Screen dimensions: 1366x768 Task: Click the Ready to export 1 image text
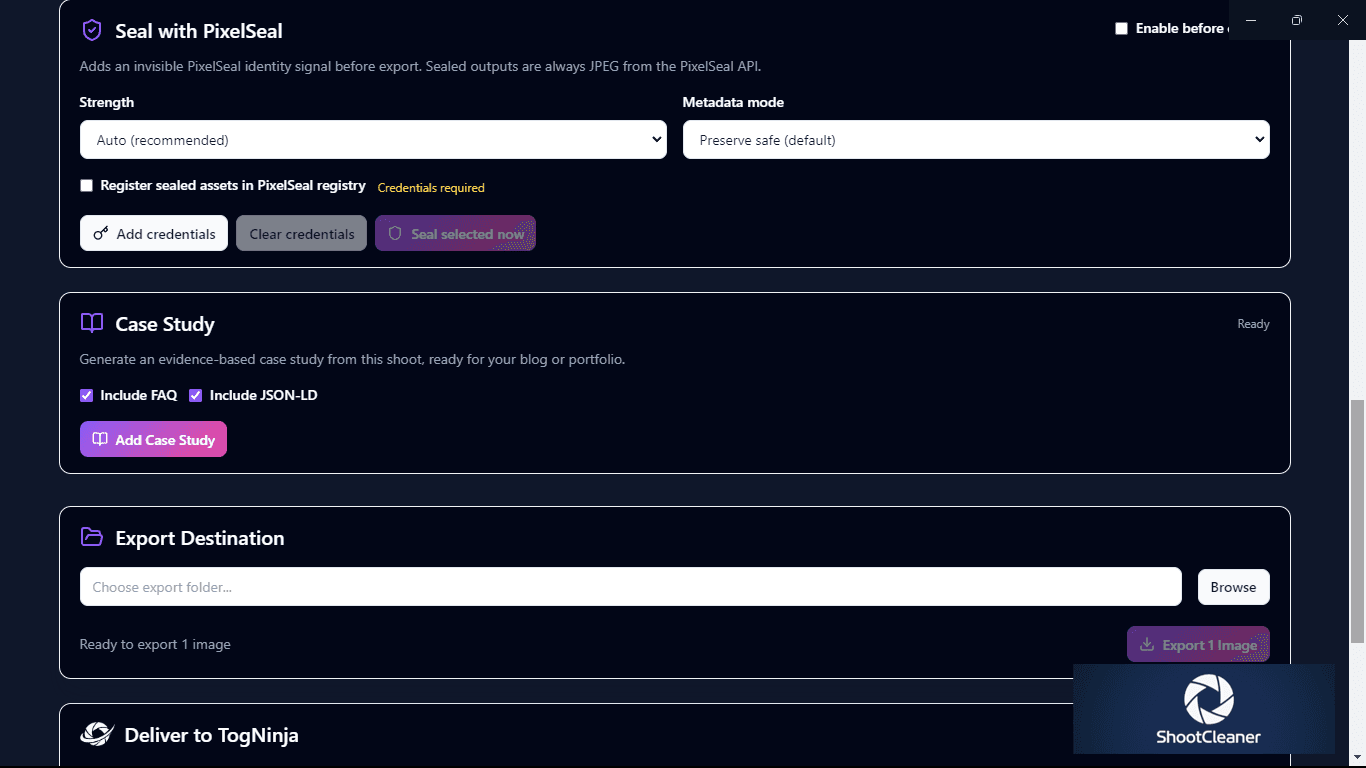(x=155, y=644)
